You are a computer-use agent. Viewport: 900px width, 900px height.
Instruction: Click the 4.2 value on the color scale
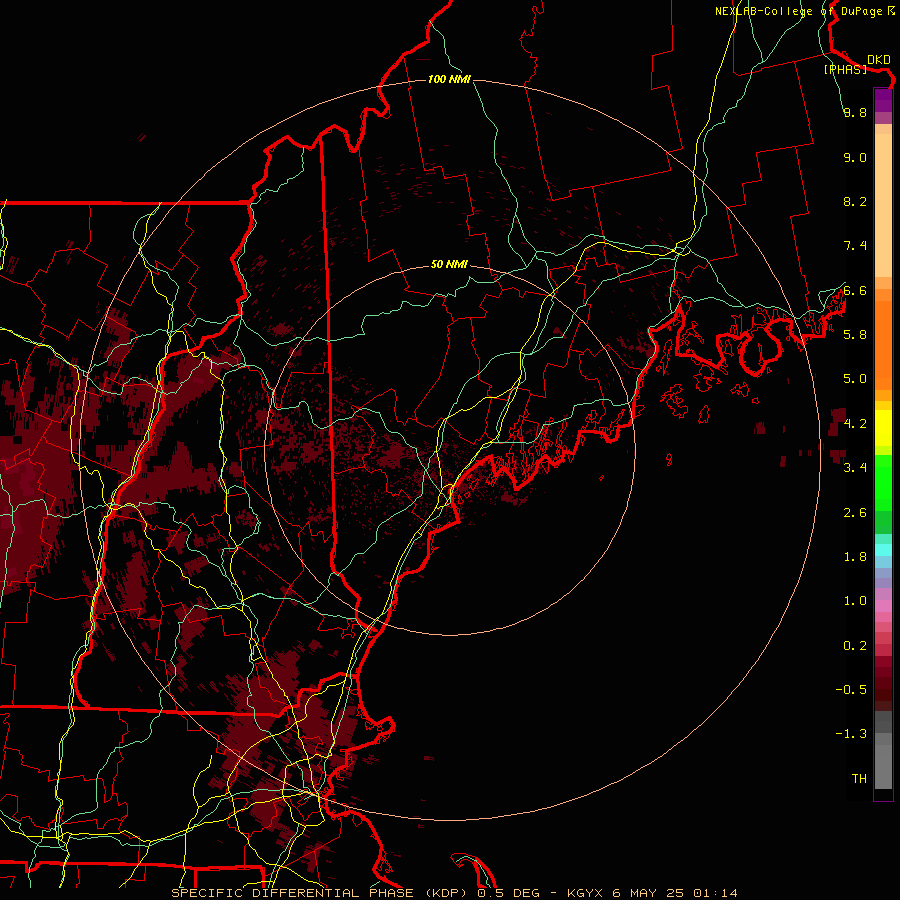855,424
